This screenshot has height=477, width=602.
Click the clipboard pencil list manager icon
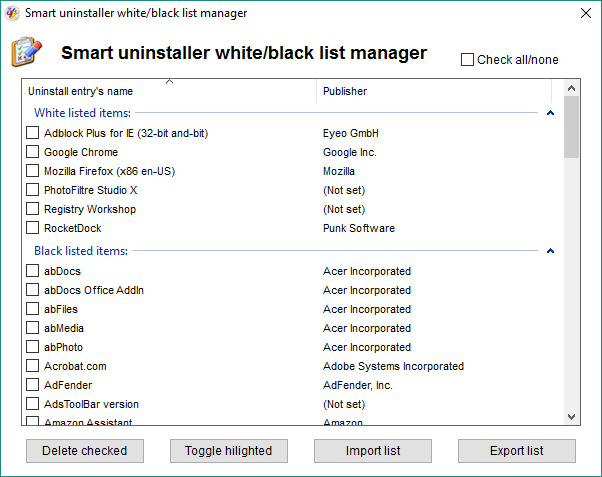[x=26, y=52]
